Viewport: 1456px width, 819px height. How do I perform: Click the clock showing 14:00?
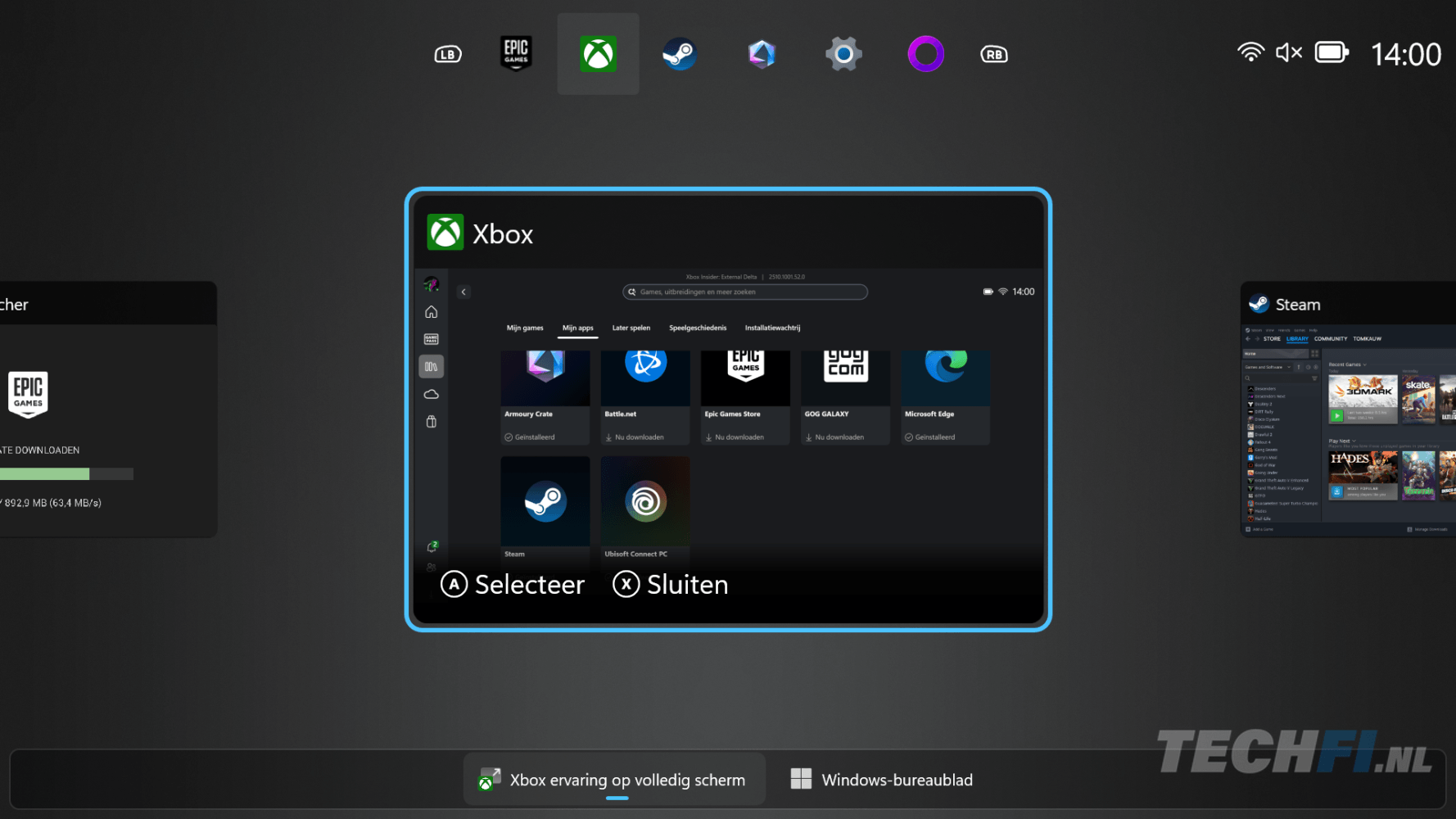coord(1405,55)
